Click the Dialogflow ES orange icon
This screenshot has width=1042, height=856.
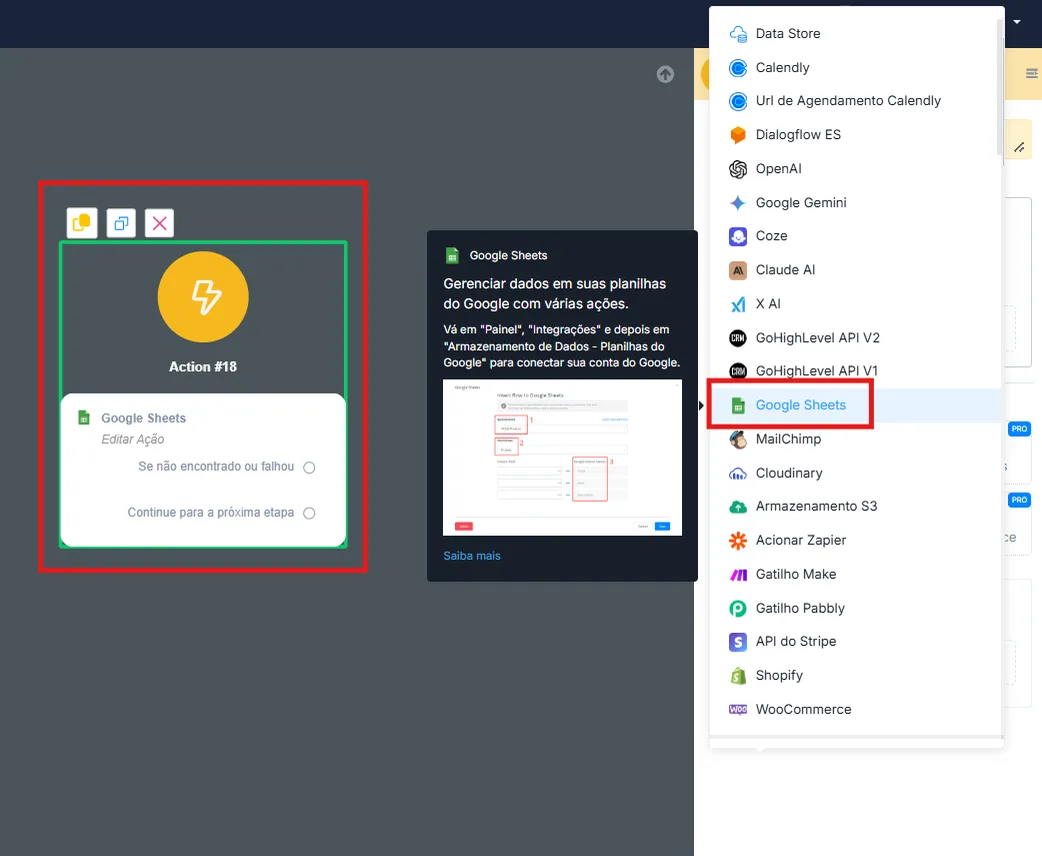[x=738, y=135]
